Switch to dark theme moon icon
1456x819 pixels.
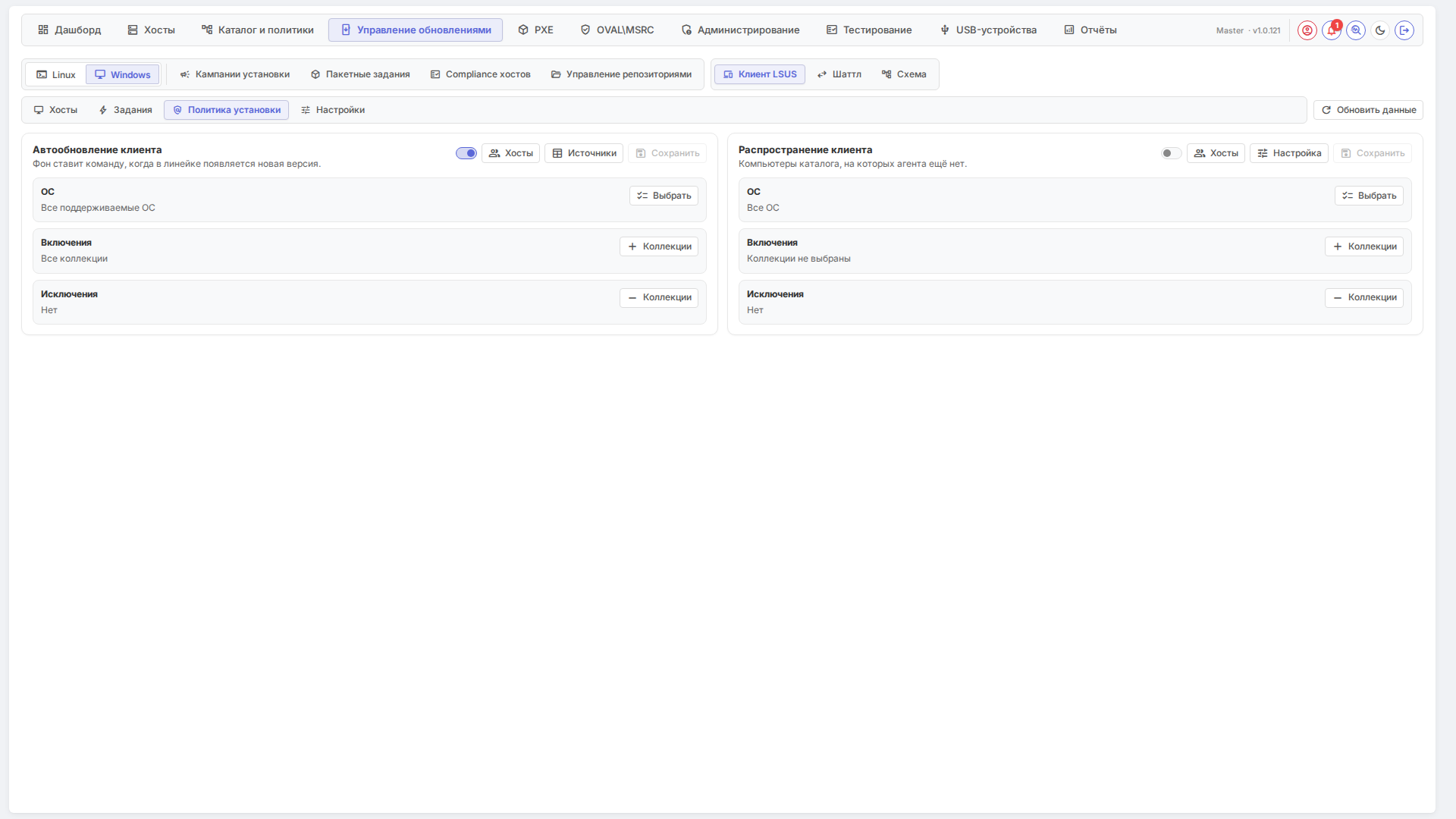[1380, 30]
